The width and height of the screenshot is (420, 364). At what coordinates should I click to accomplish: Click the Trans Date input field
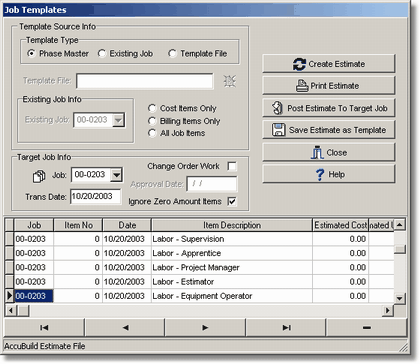96,196
